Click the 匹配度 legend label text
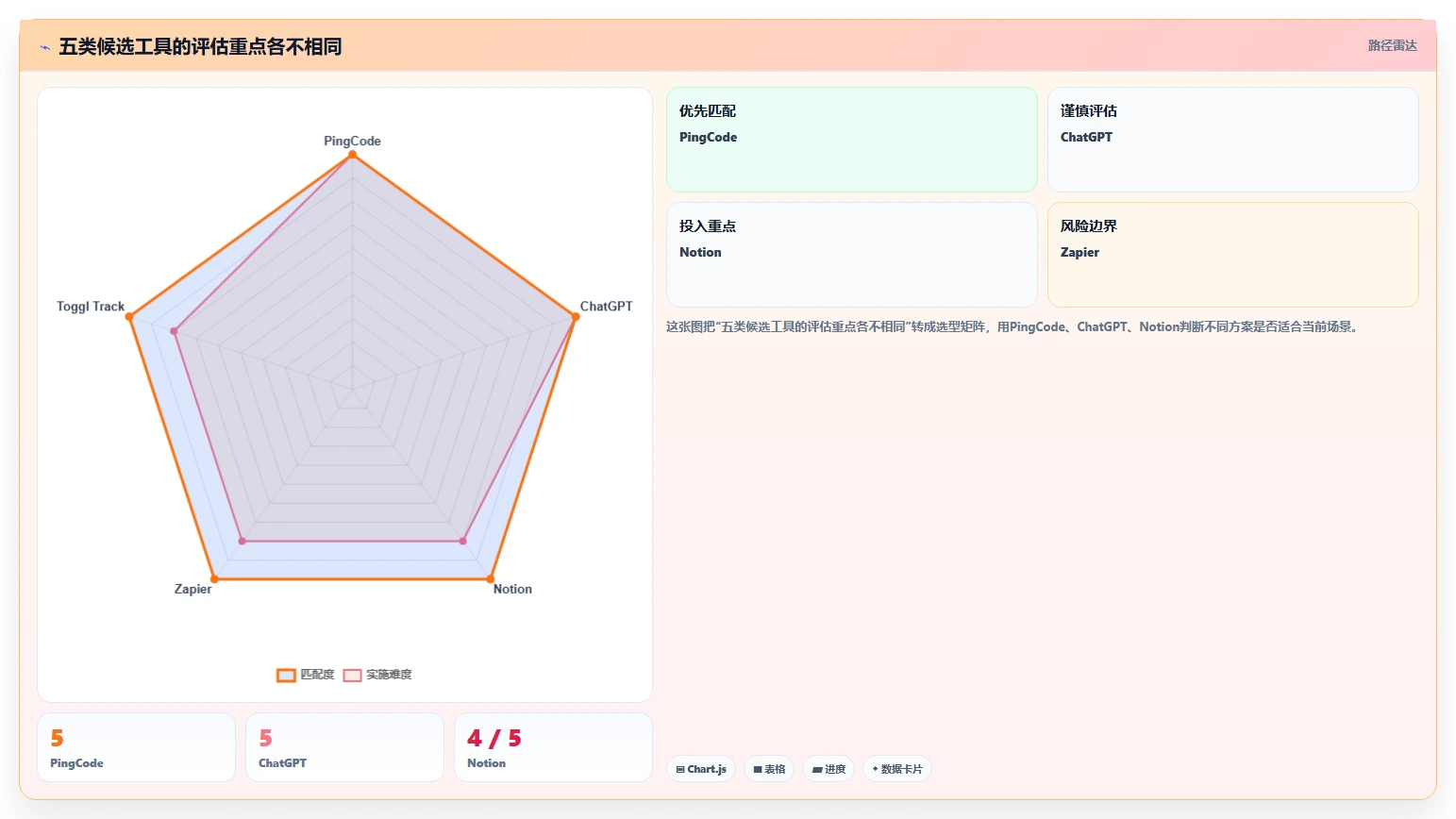 tap(317, 675)
